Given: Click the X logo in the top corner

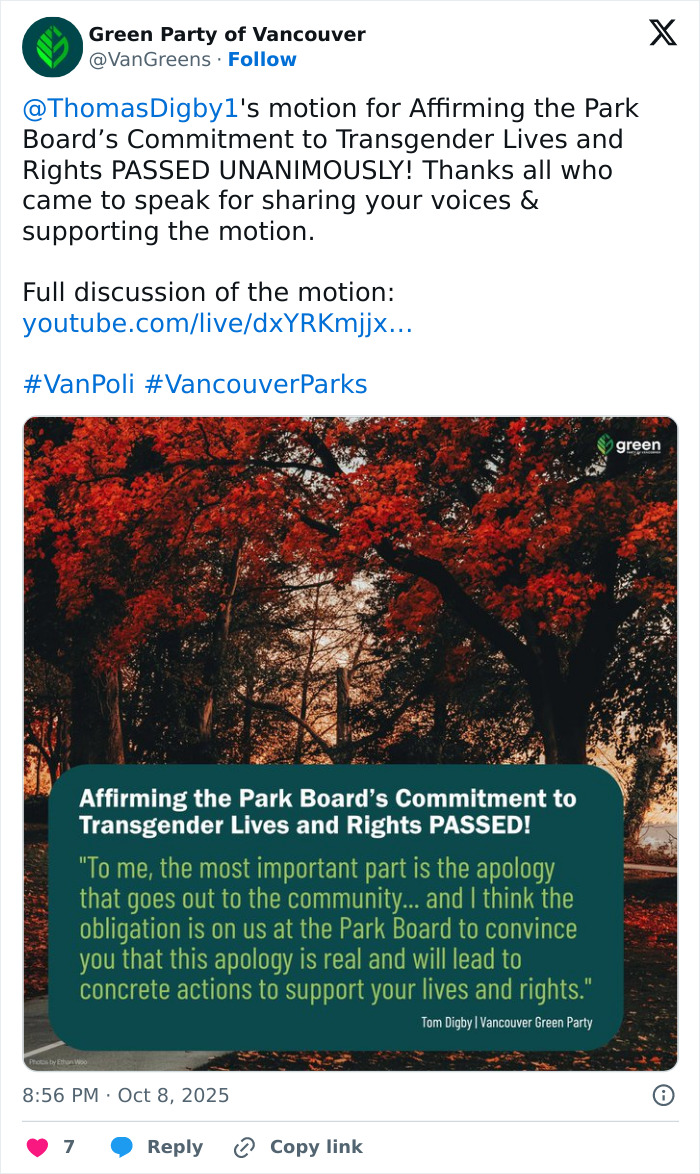Looking at the screenshot, I should [661, 34].
